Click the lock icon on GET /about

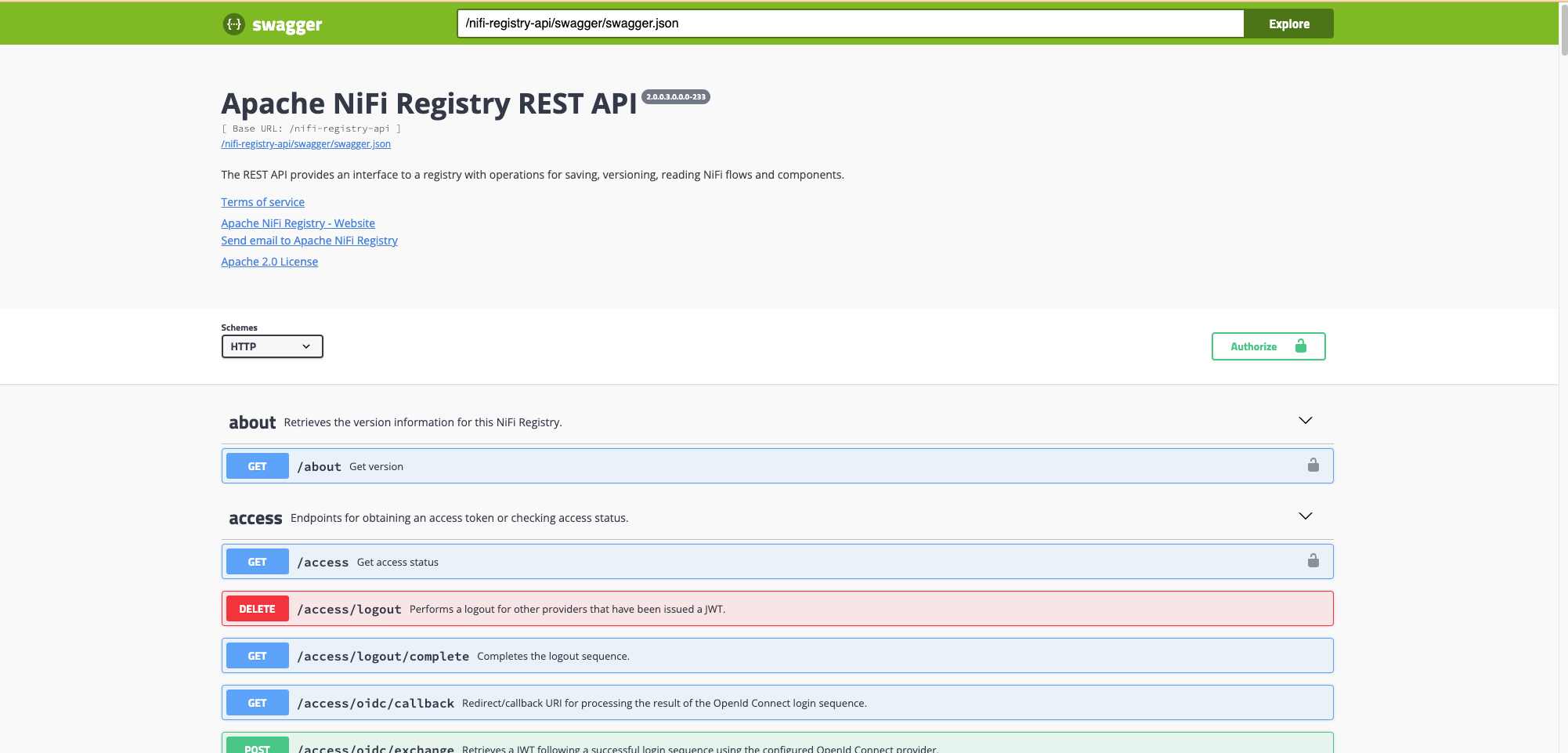[1313, 465]
